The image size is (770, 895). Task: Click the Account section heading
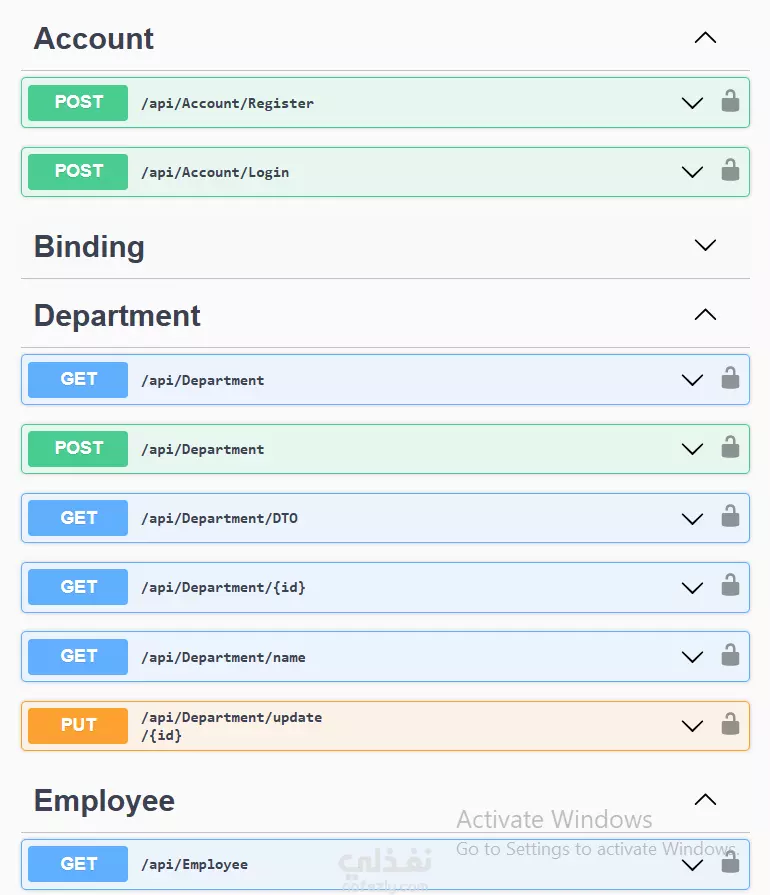point(94,39)
